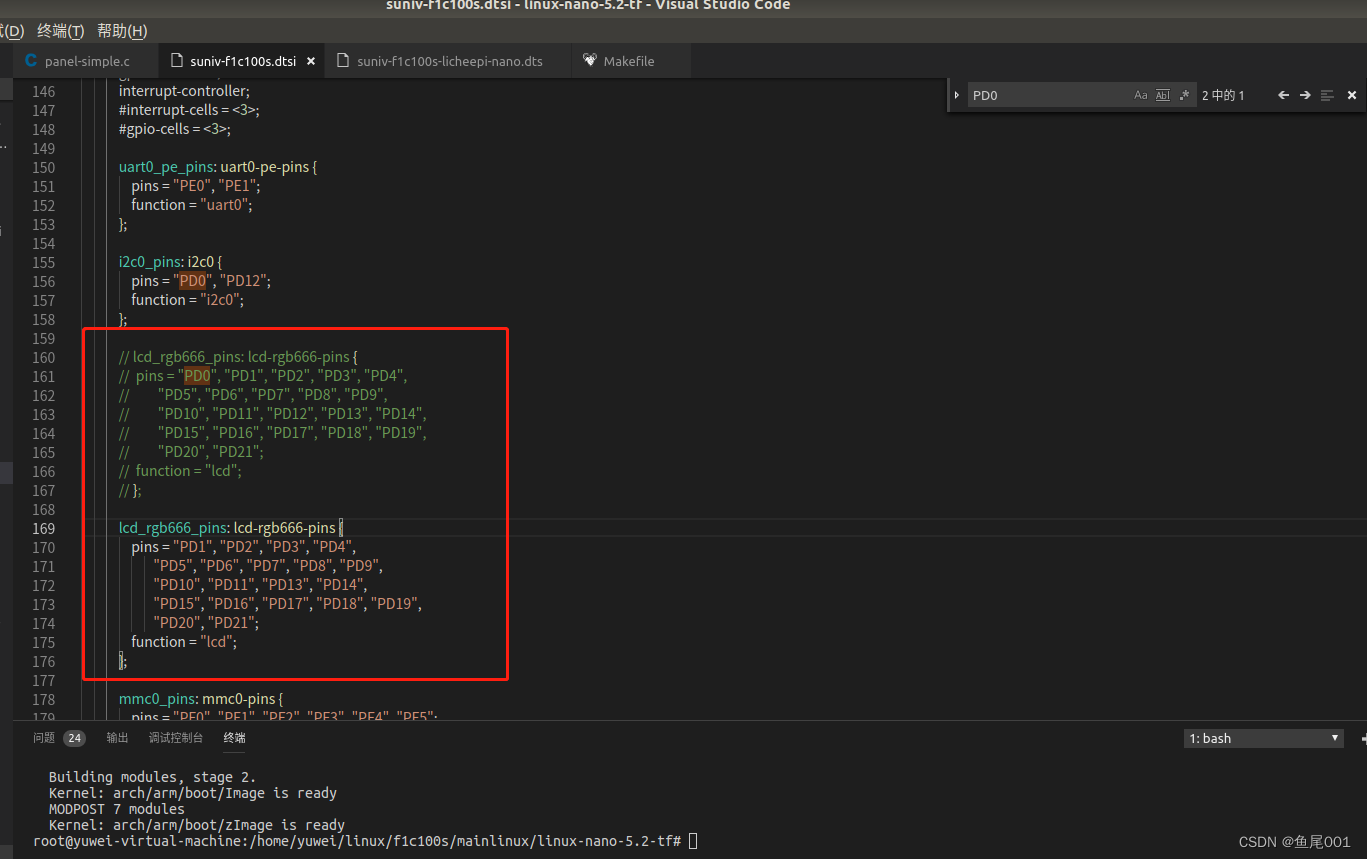The width and height of the screenshot is (1367, 859).
Task: Click uncommented 'lcd_rgb666_pins: lcd-rgb666-pins {' line
Action: coord(231,528)
